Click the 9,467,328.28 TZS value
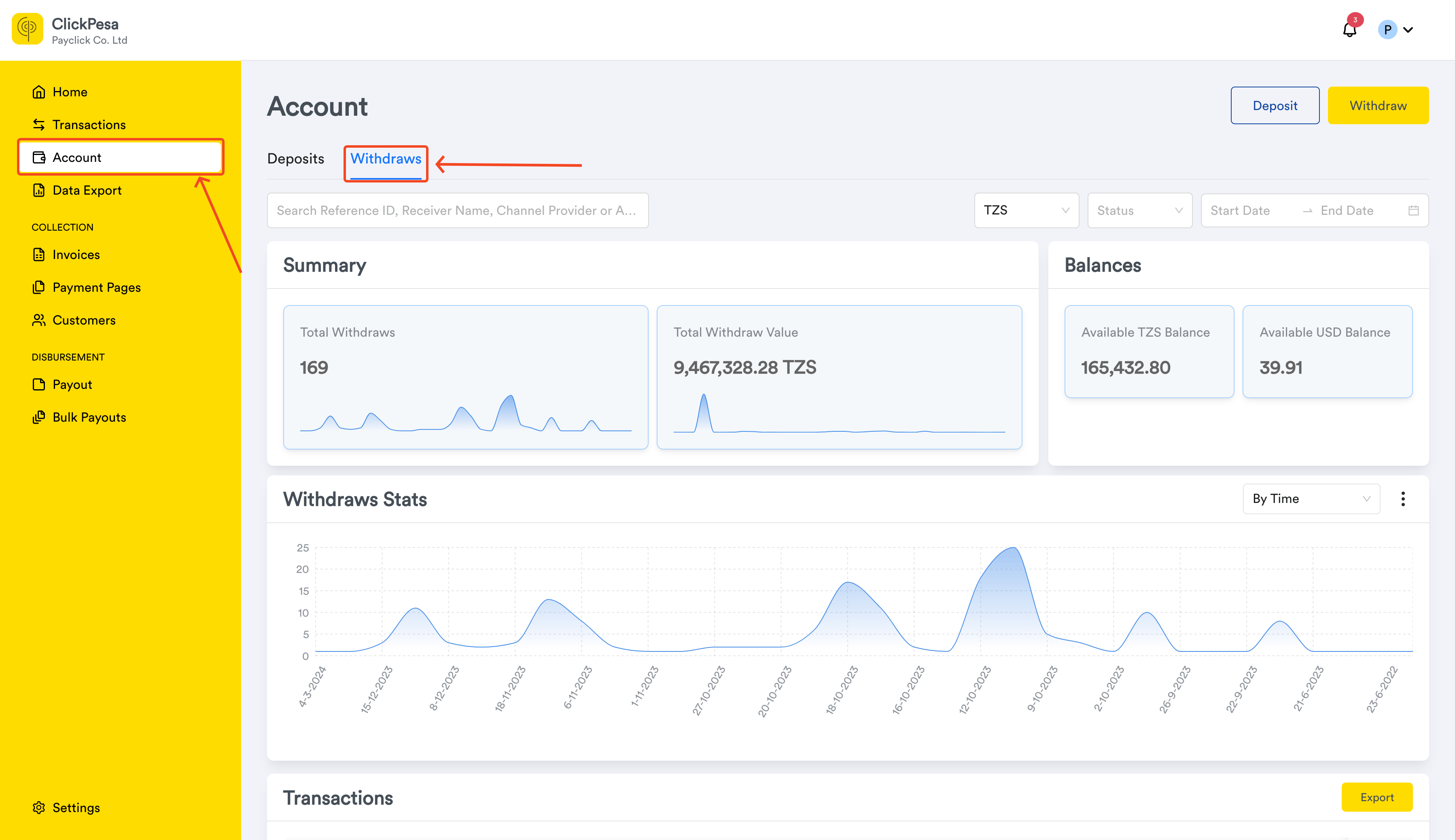 tap(744, 367)
